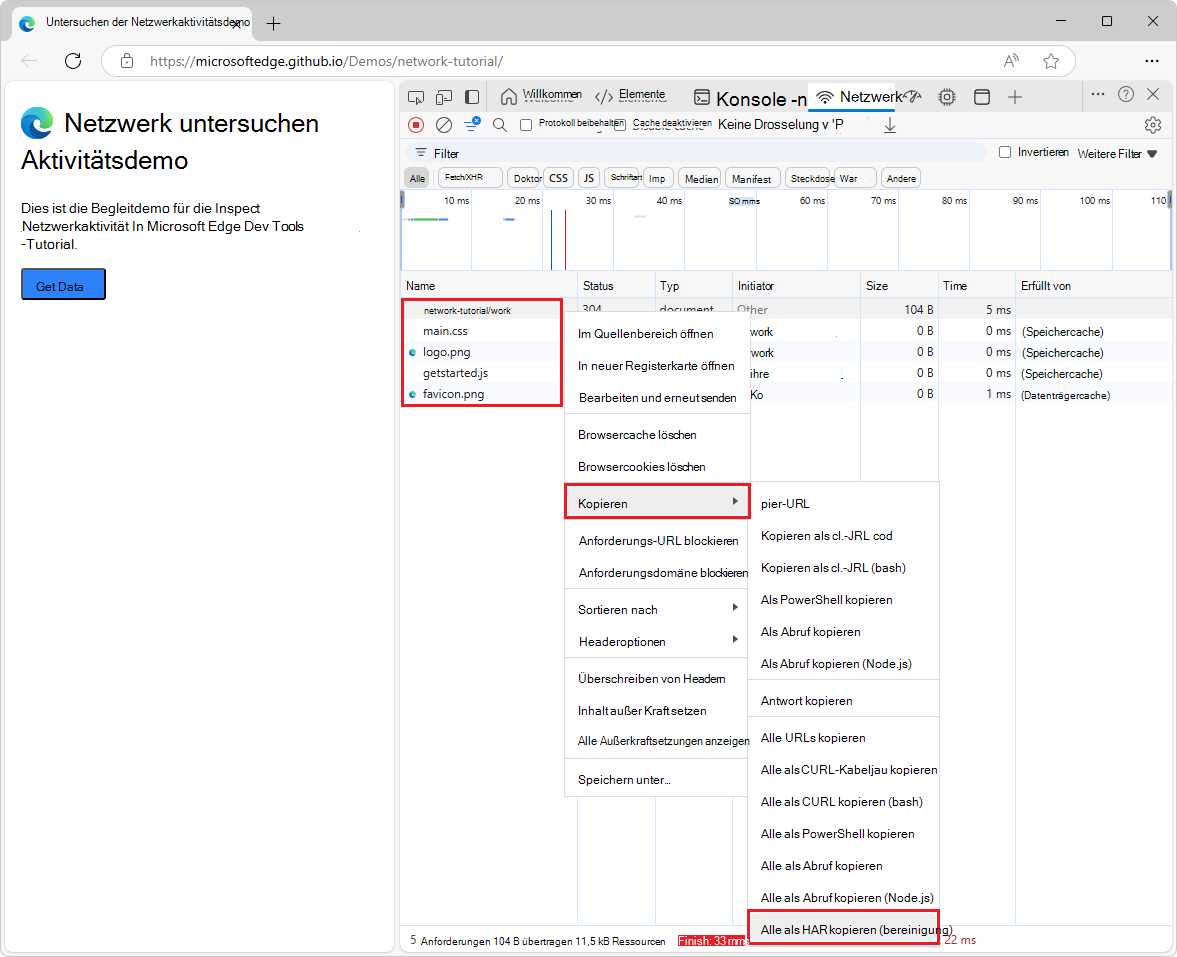Open DevTools help question mark icon
1177x957 pixels.
1126,94
